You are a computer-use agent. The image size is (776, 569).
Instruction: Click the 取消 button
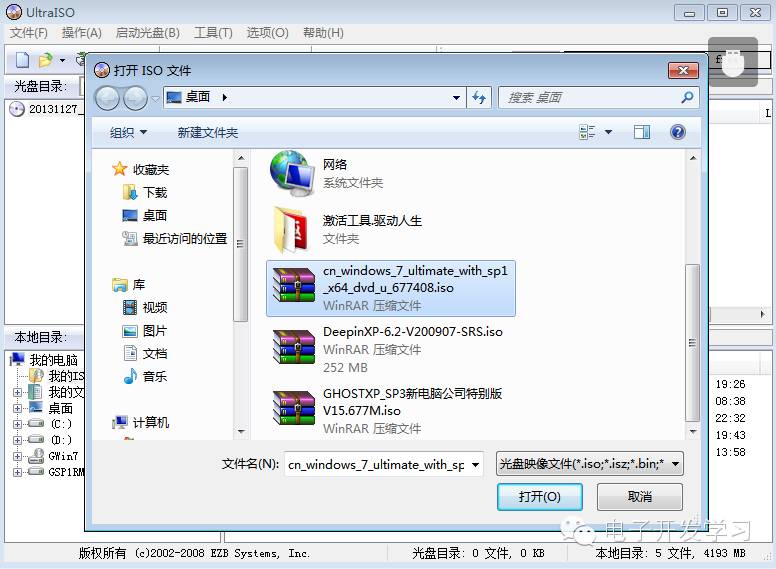click(x=639, y=497)
